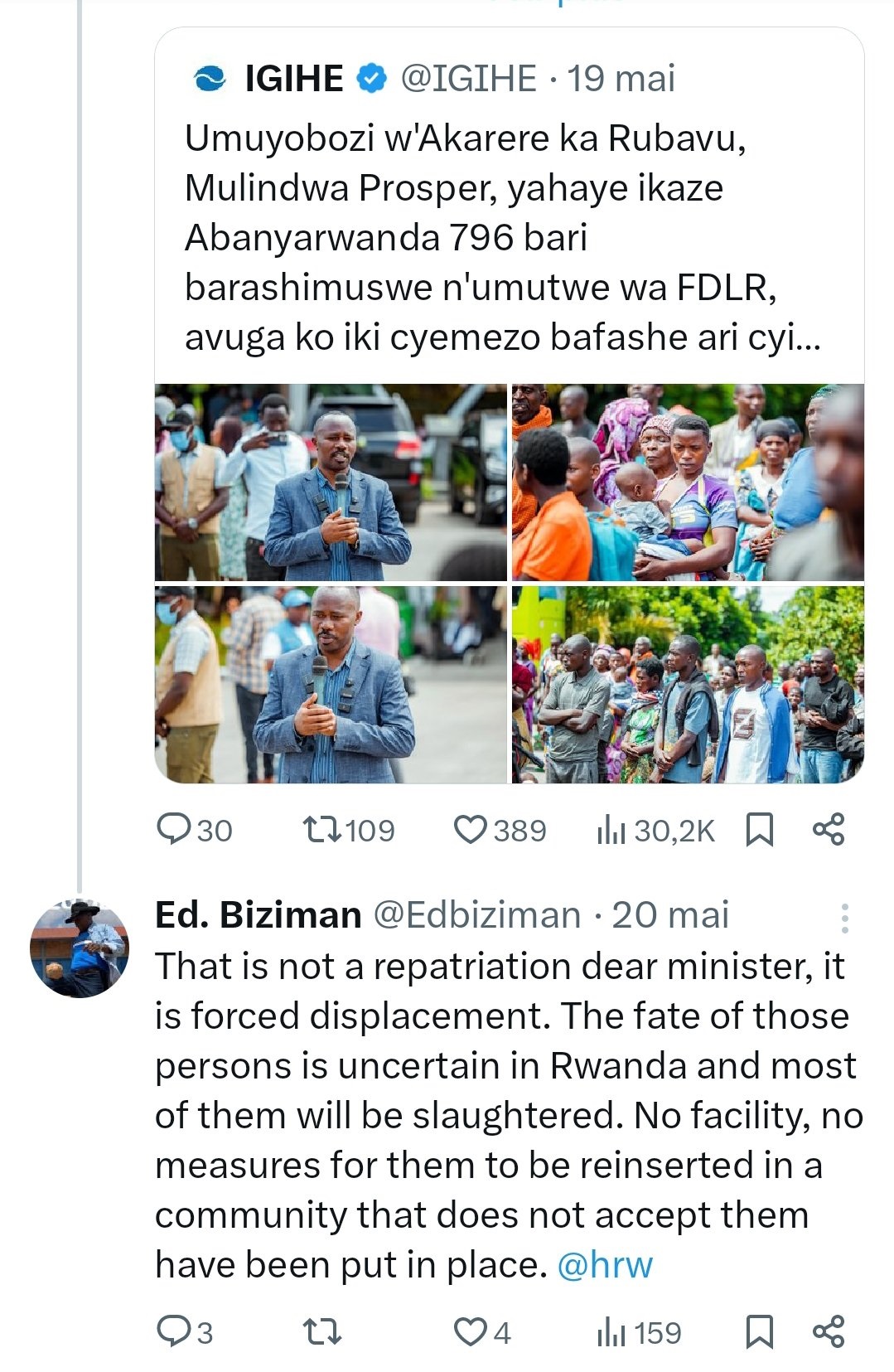The width and height of the screenshot is (894, 1372).
Task: Like the IGIHE tweet with 389 likes
Action: point(471,830)
